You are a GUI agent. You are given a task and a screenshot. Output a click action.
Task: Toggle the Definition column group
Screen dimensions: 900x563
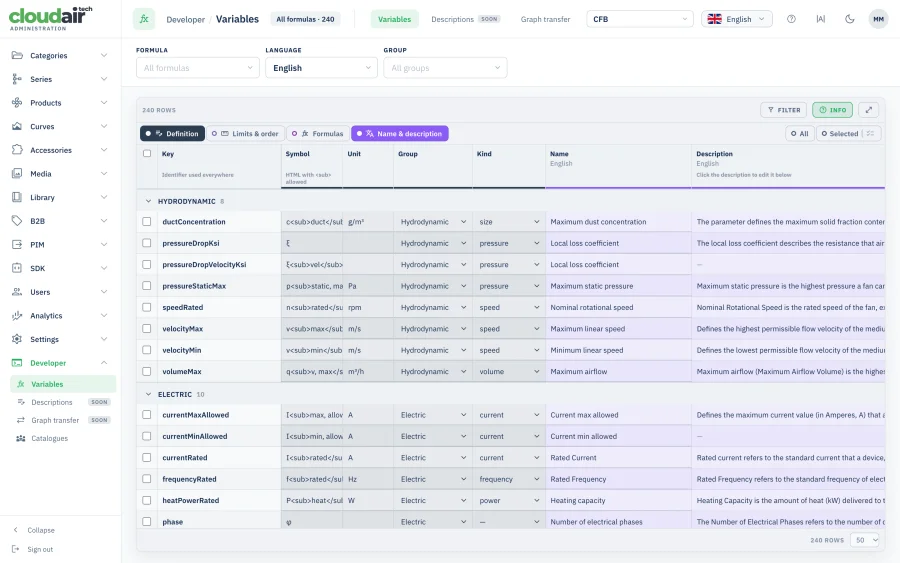click(x=172, y=134)
